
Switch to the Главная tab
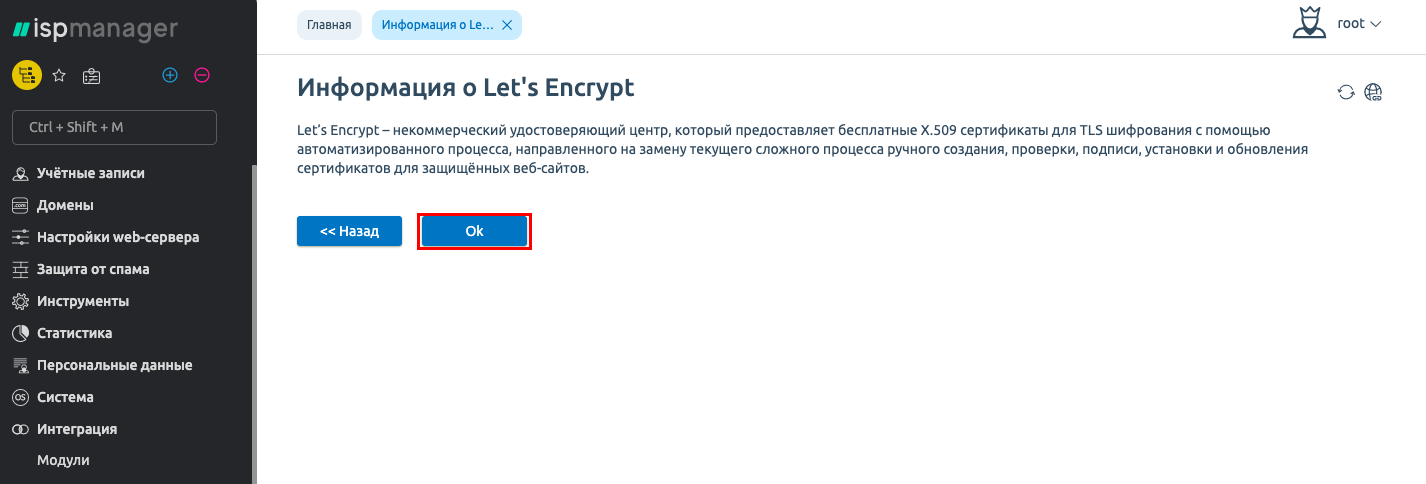[329, 25]
